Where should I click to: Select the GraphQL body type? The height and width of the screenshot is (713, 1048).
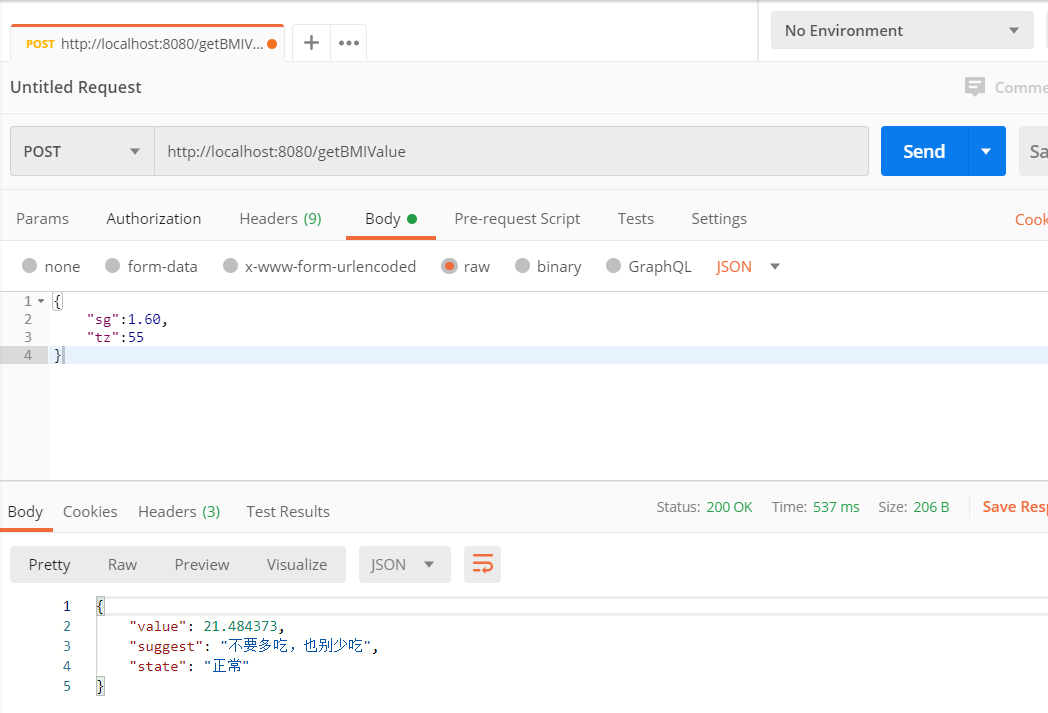tap(614, 266)
